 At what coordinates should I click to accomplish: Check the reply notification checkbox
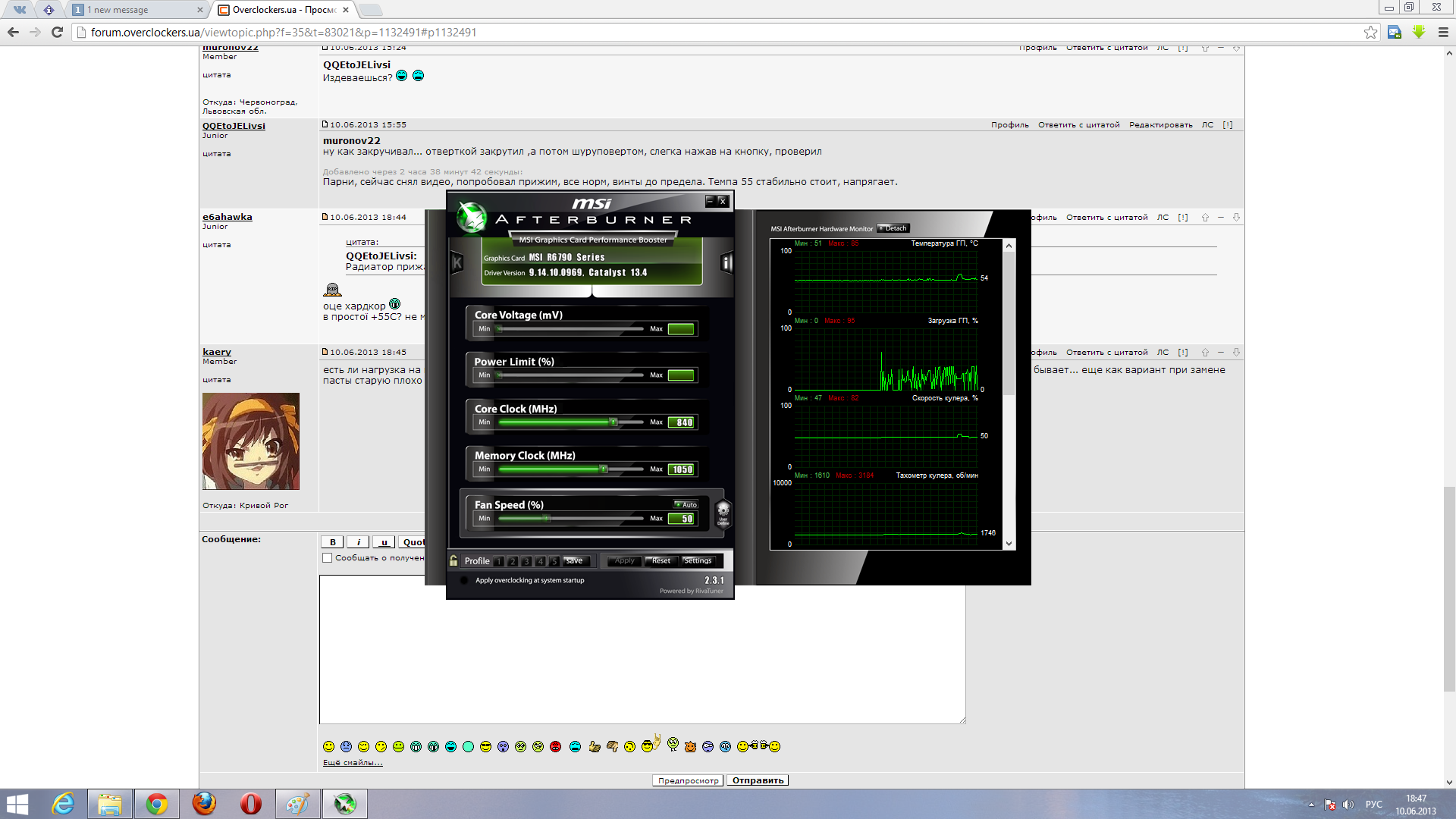tap(328, 557)
